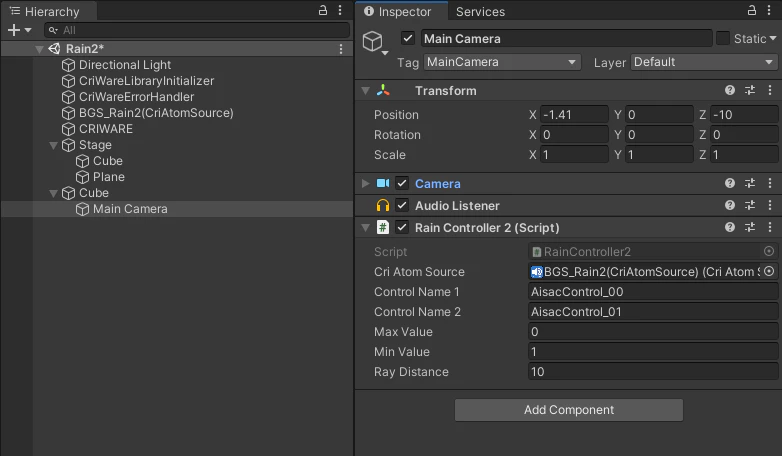Edit the Main Camera name field
The image size is (782, 456).
pos(567,38)
